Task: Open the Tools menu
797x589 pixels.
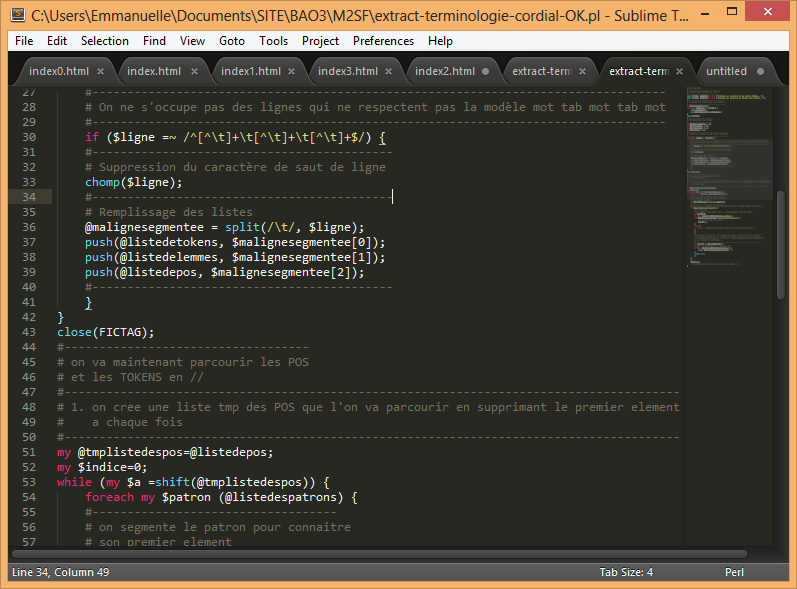Action: click(x=273, y=41)
